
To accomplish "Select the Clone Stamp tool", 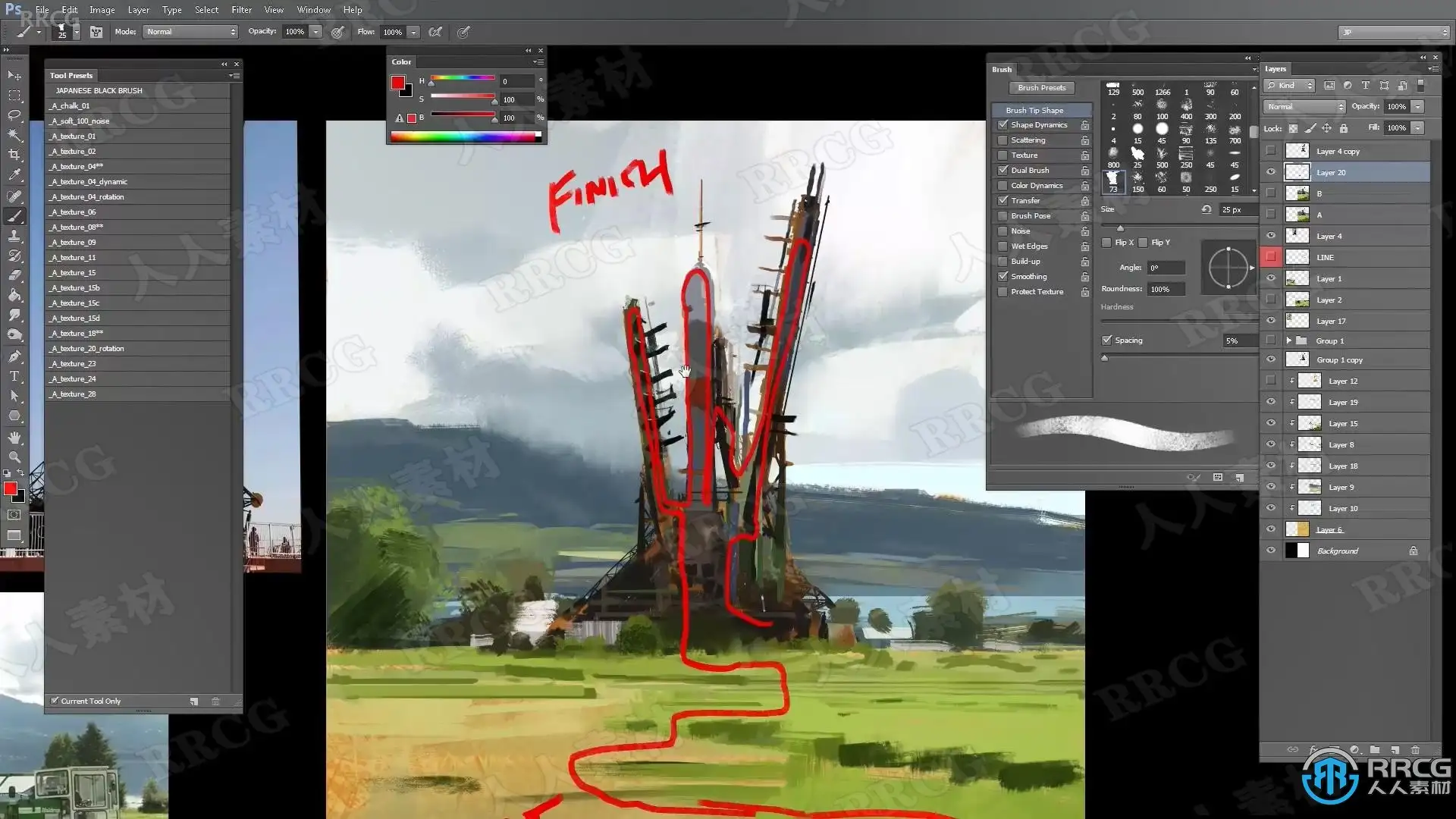I will click(x=14, y=236).
